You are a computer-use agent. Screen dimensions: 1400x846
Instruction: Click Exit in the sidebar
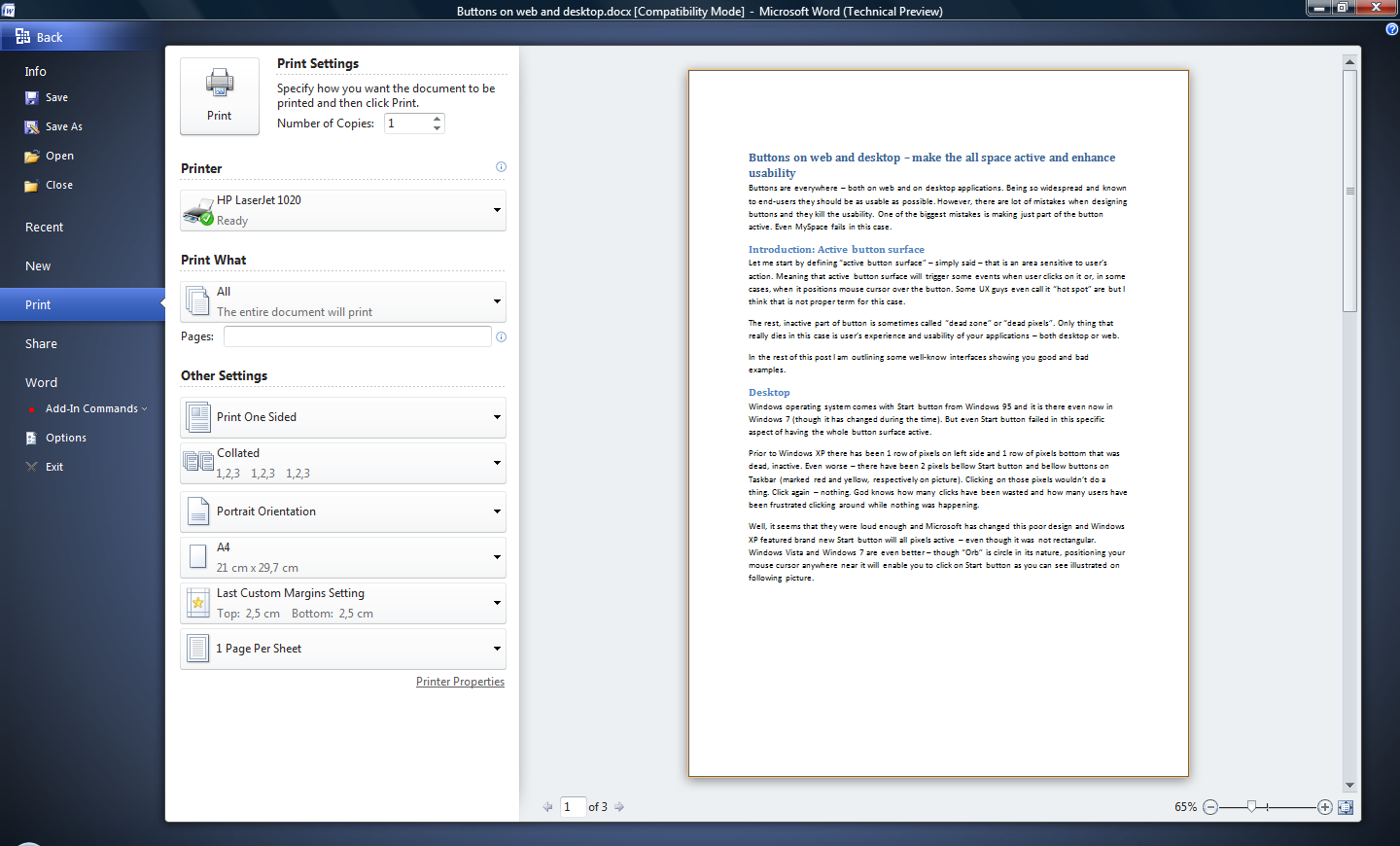pos(54,467)
